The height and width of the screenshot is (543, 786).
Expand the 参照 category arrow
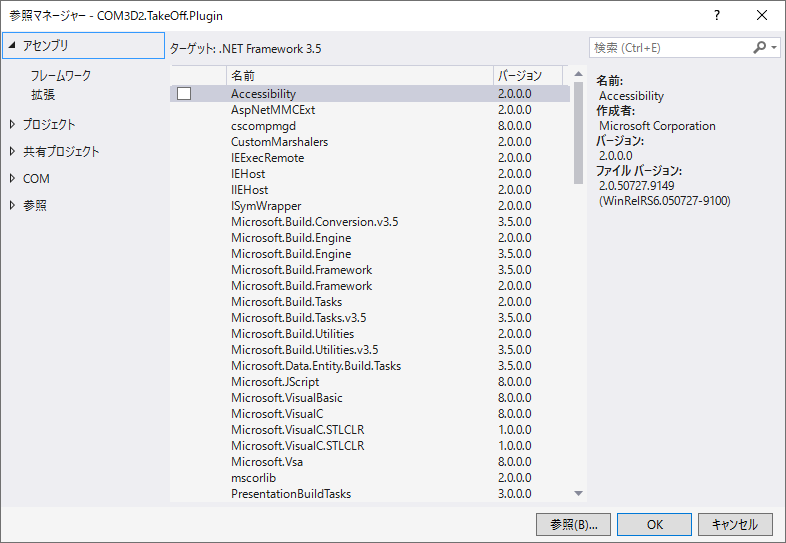coord(12,205)
